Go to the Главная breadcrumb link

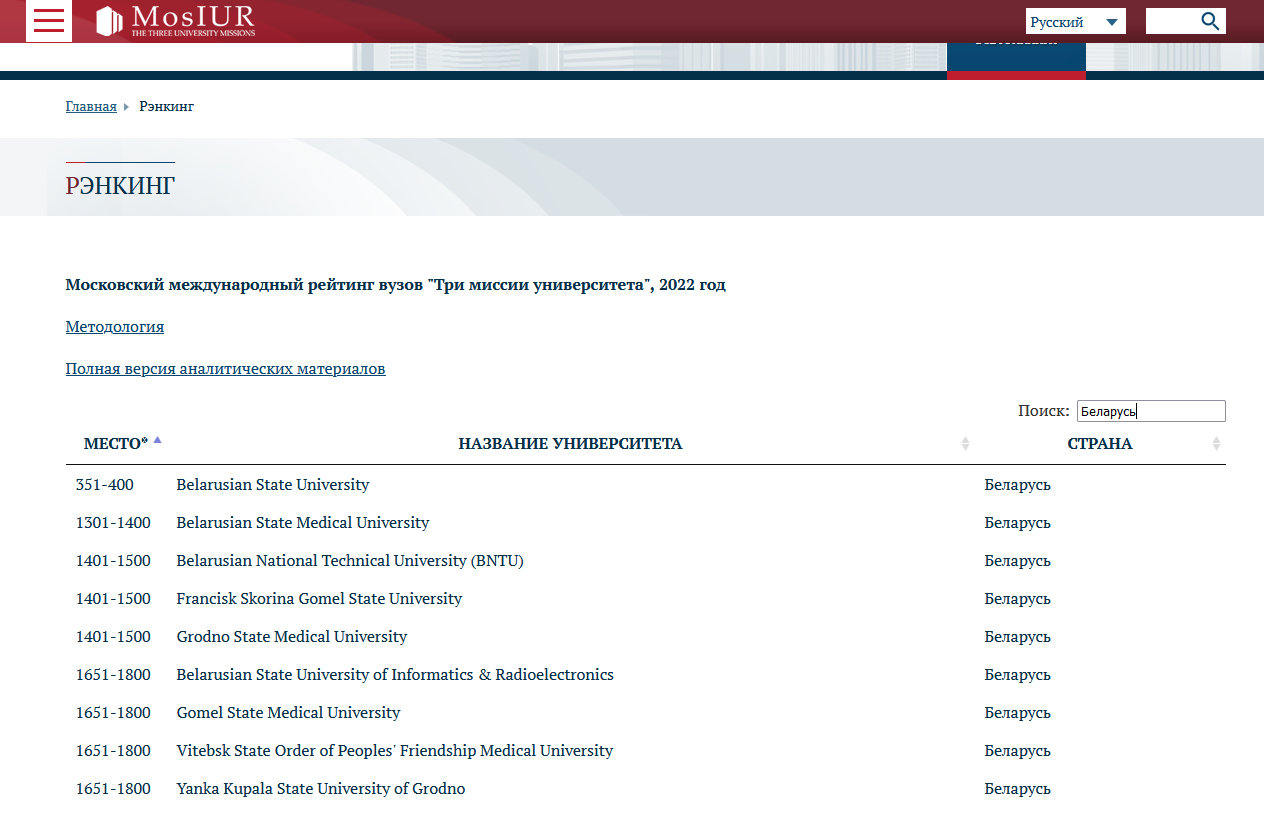point(91,106)
